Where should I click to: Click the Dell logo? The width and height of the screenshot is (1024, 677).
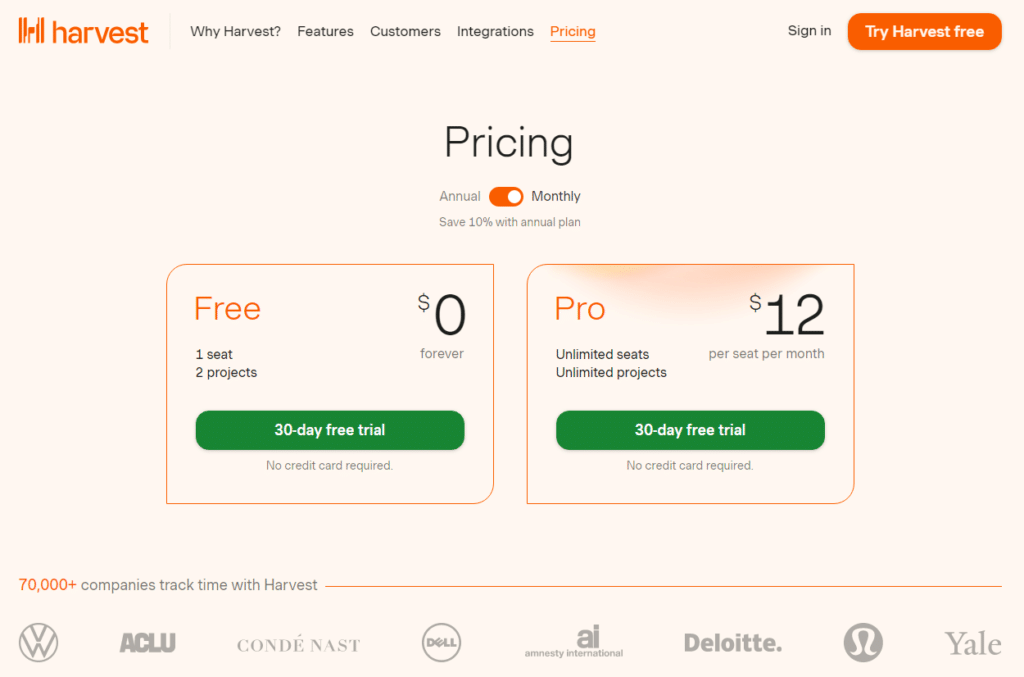(x=440, y=643)
